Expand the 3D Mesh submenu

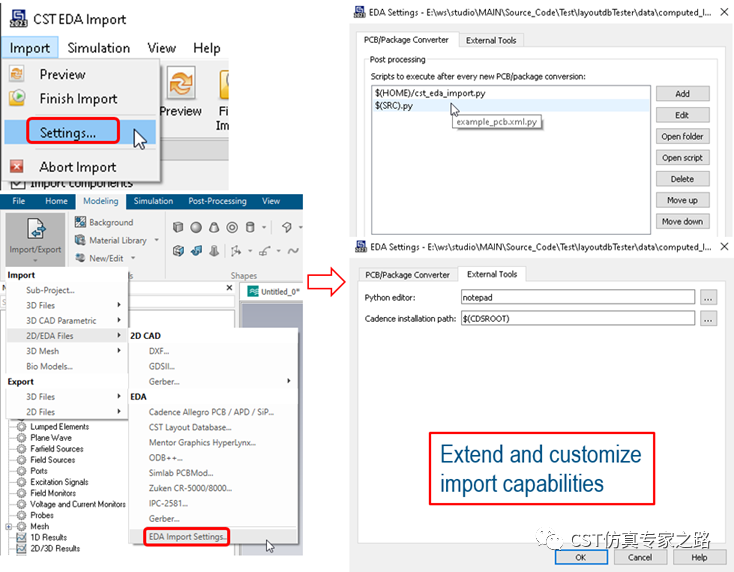119,351
